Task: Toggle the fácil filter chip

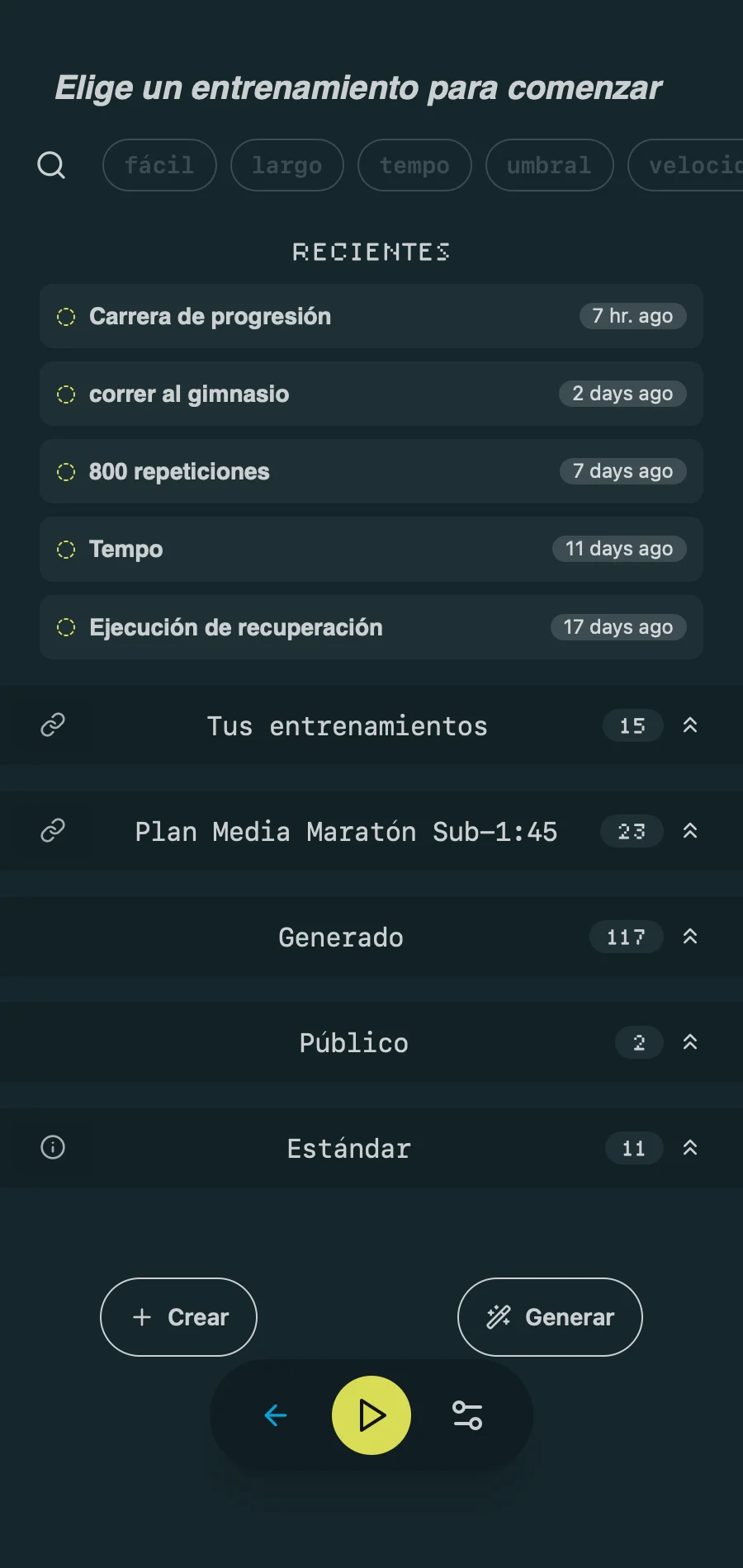Action: [159, 165]
